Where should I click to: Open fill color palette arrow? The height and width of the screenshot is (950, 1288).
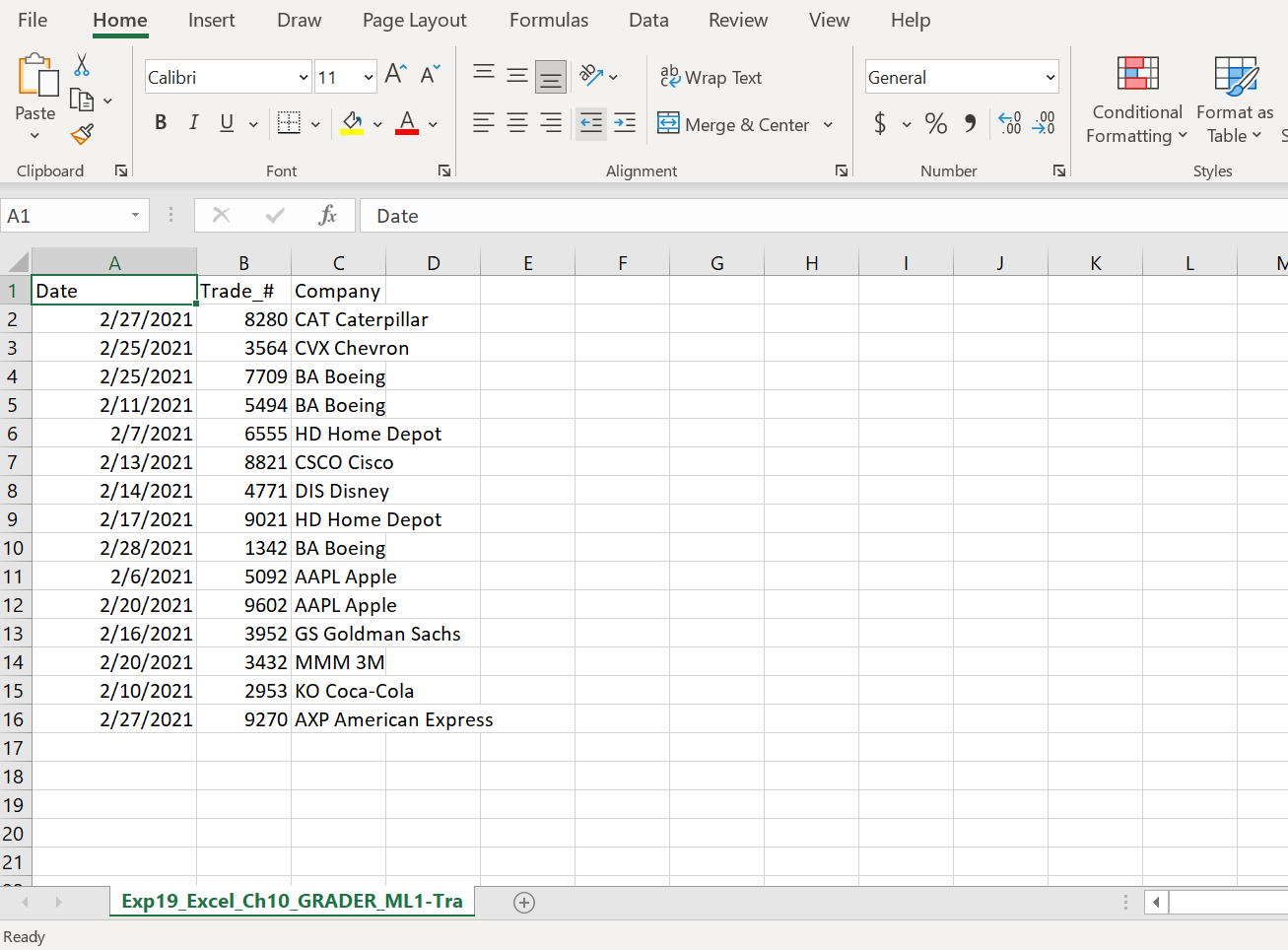point(377,124)
